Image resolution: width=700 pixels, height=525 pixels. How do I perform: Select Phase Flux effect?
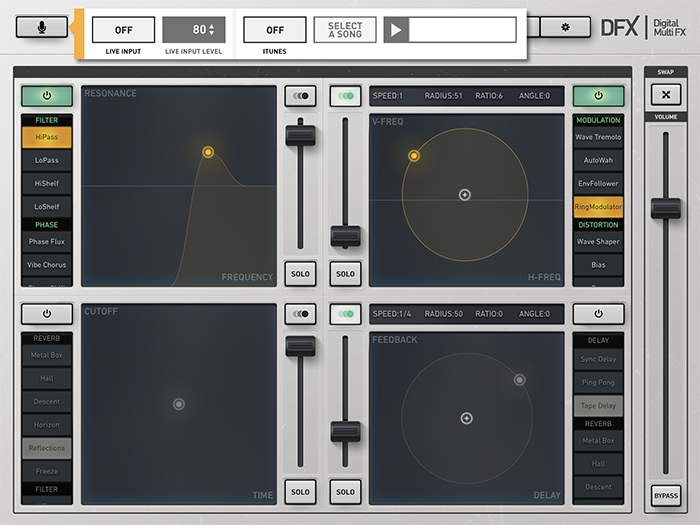click(47, 242)
